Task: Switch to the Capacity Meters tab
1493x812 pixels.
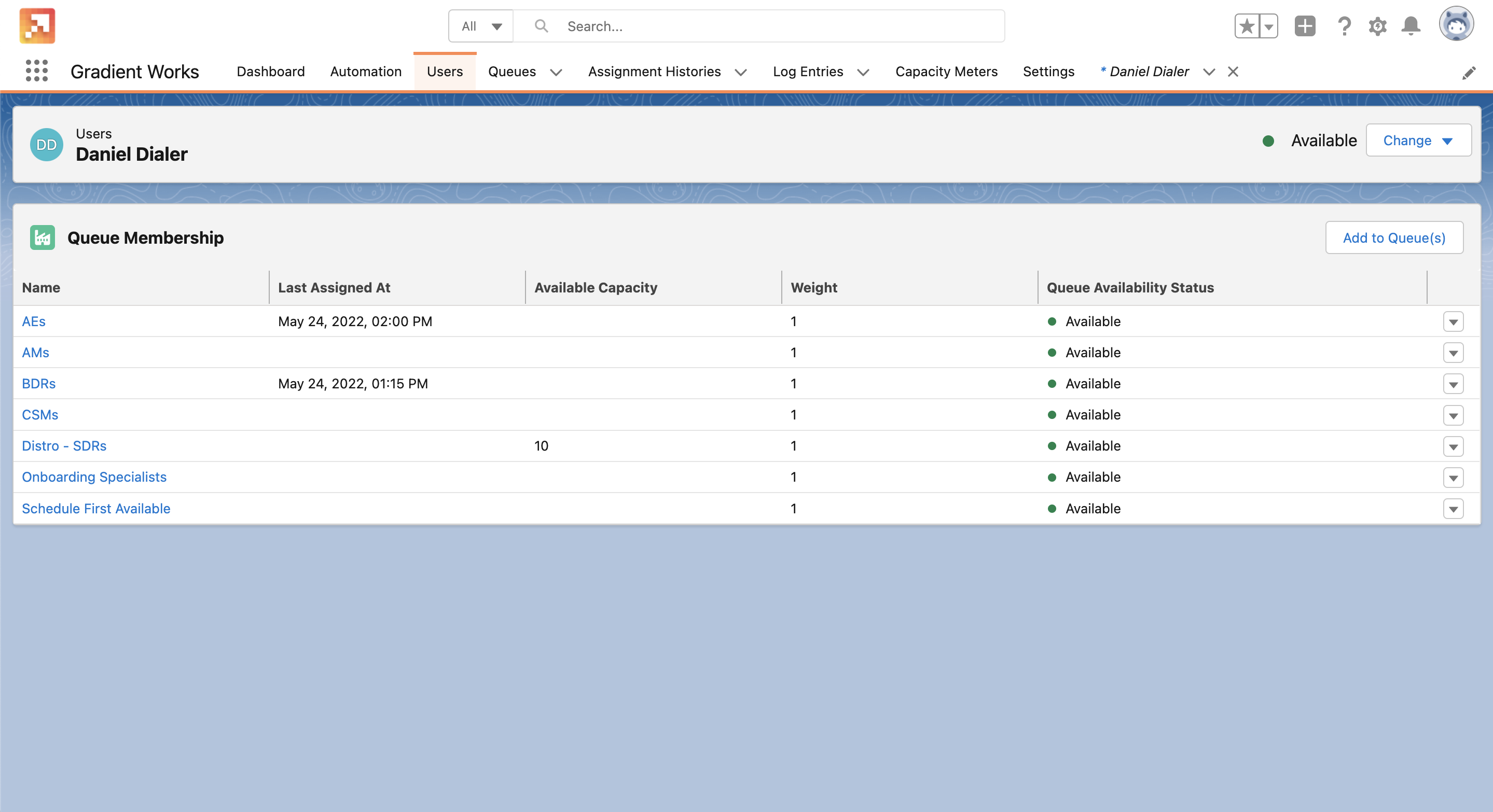Action: (946, 71)
